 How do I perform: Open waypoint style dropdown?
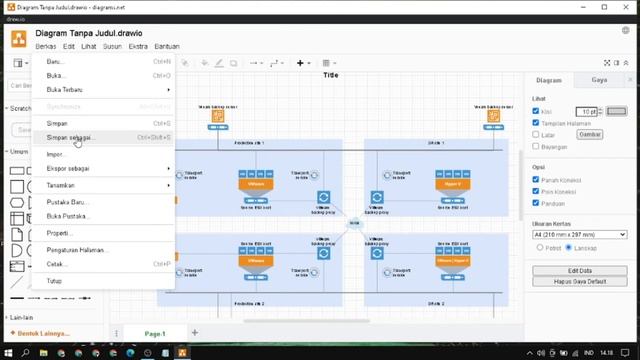[x=277, y=63]
